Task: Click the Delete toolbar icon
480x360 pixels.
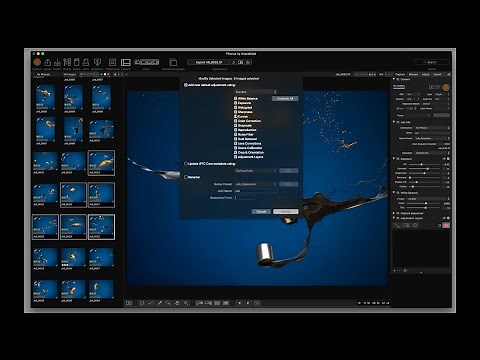Action: (77, 62)
